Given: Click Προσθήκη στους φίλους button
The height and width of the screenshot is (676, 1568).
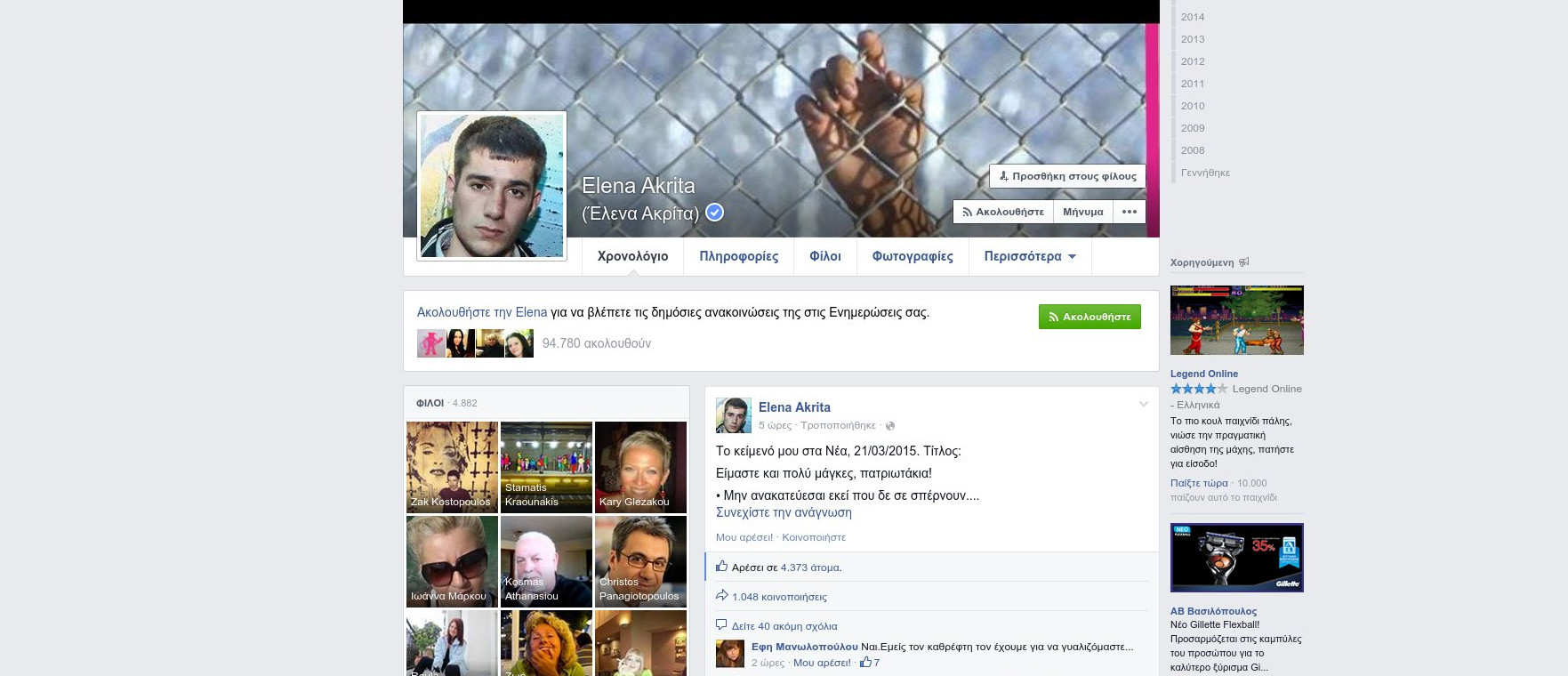Looking at the screenshot, I should [x=1067, y=176].
